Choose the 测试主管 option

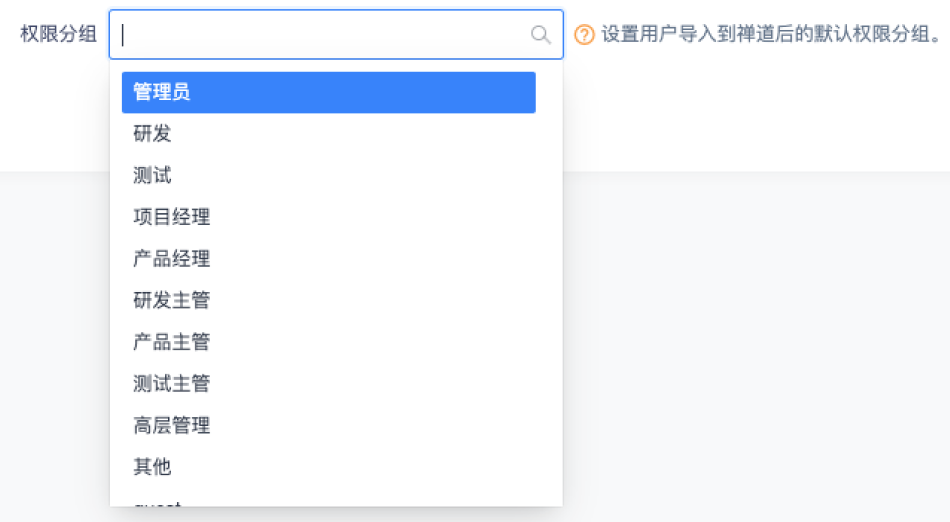click(171, 383)
